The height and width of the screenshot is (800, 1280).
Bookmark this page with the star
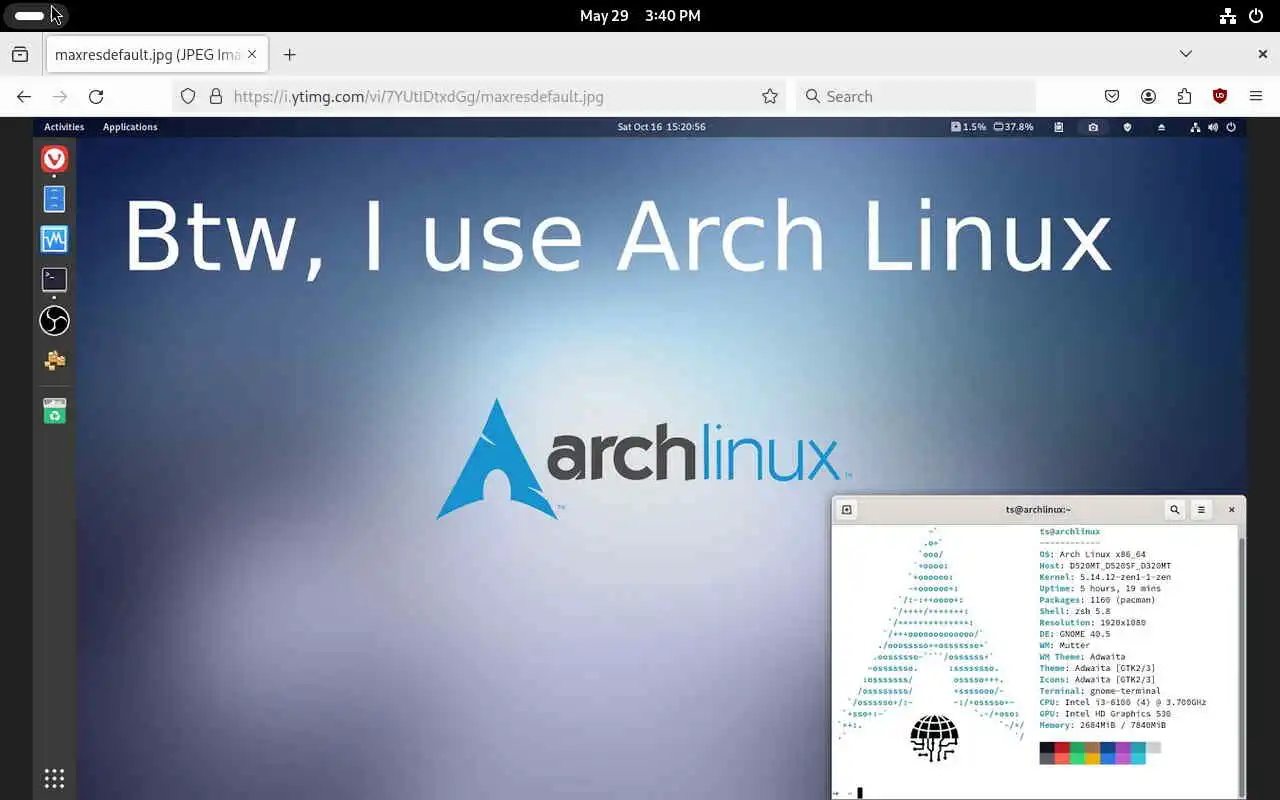pos(769,96)
